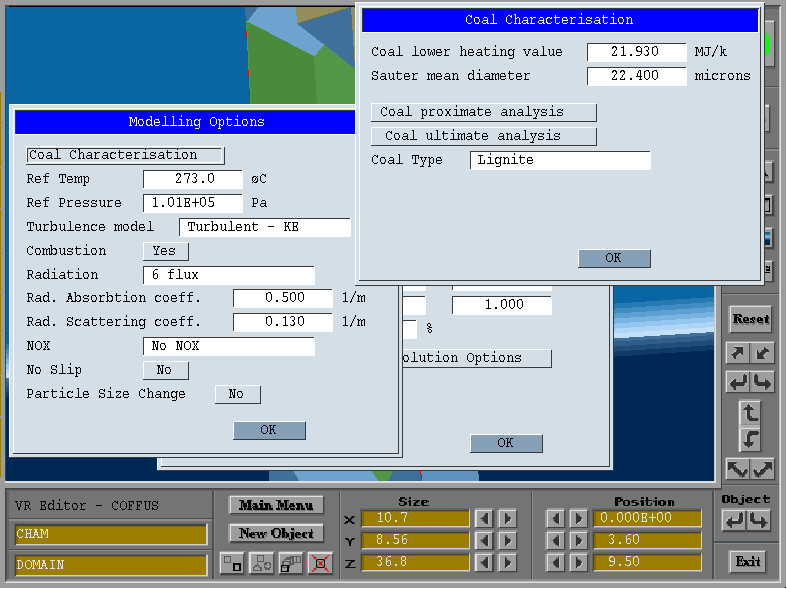Toggle the Particle Size Change option
This screenshot has width=787, height=589.
coord(237,394)
